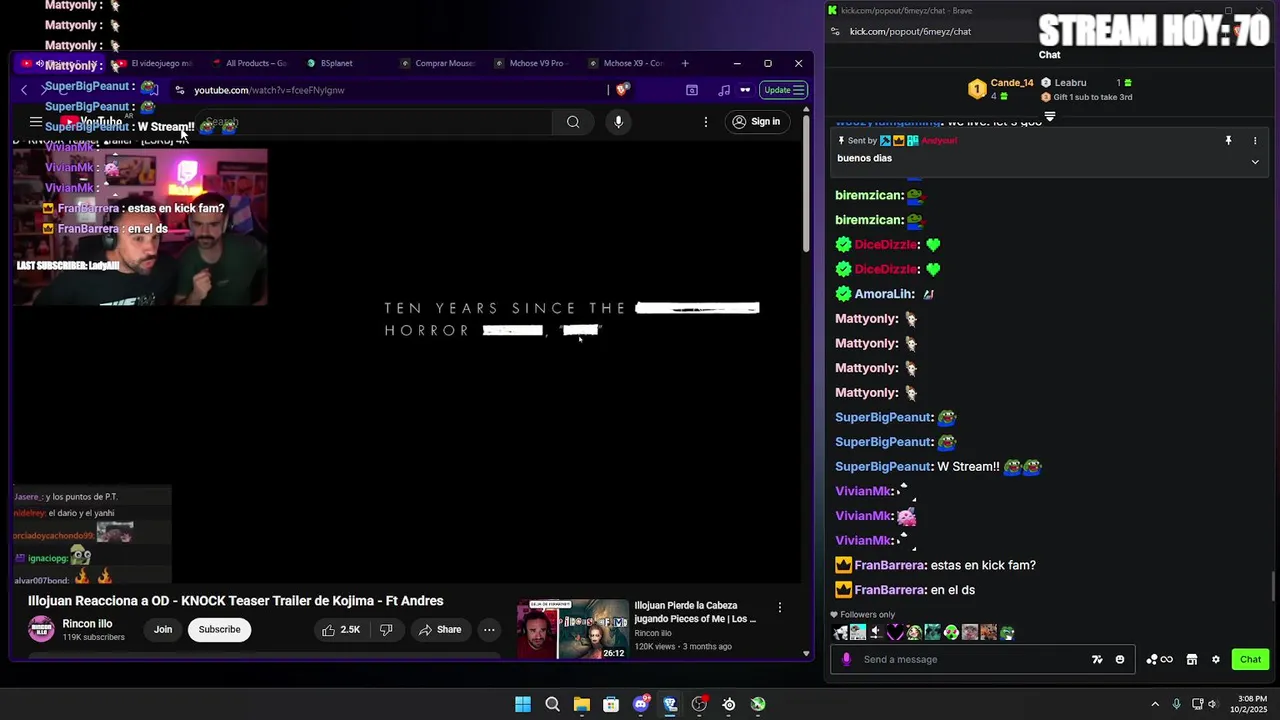Click Cande_14 in the gift leaderboard
Screen dimensions: 1280x720
(x=1012, y=83)
